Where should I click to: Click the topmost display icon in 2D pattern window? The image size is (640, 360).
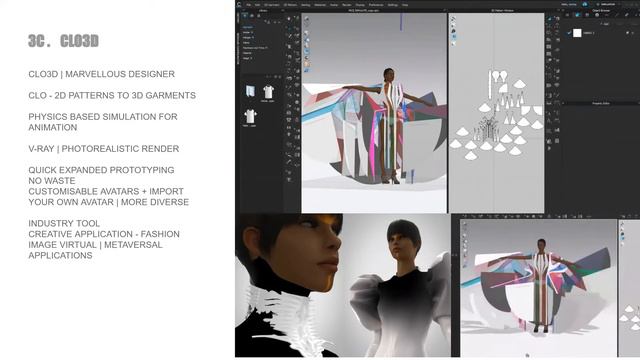[x=453, y=19]
